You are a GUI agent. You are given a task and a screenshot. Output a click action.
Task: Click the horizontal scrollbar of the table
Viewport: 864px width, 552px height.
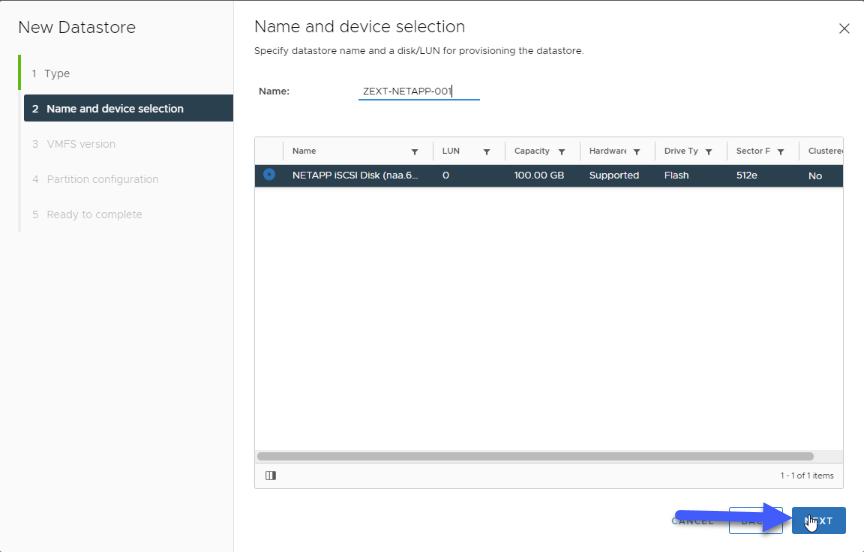click(x=535, y=456)
